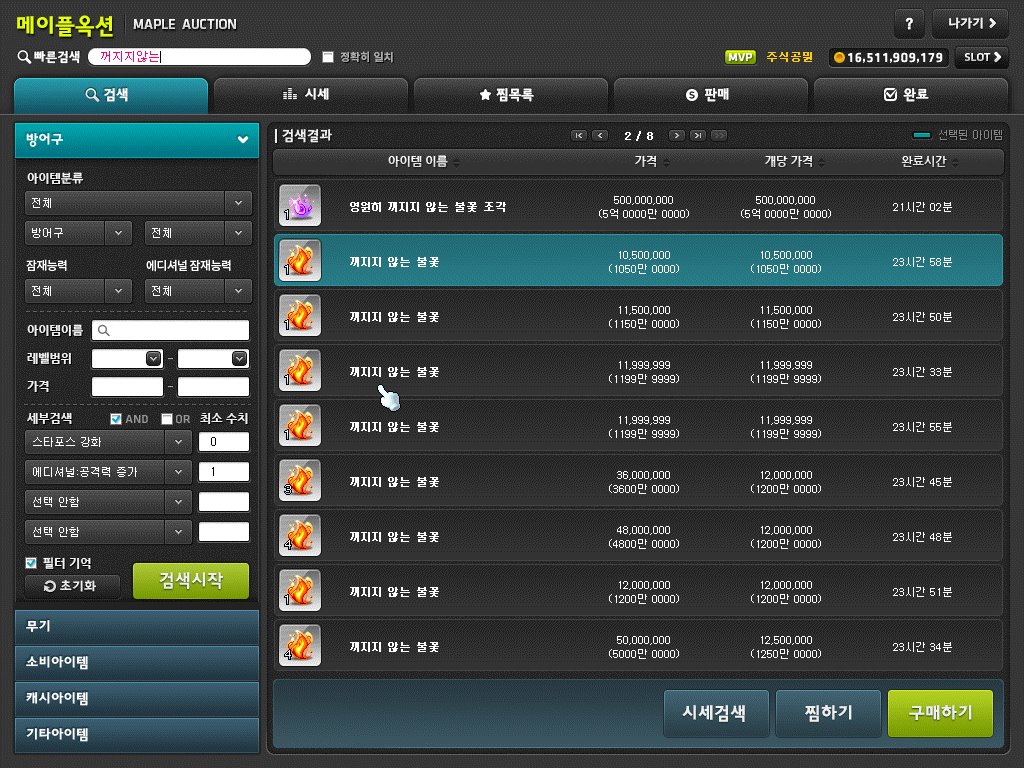The width and height of the screenshot is (1024, 768).
Task: Expand the 무기 weapon category
Action: 137,627
